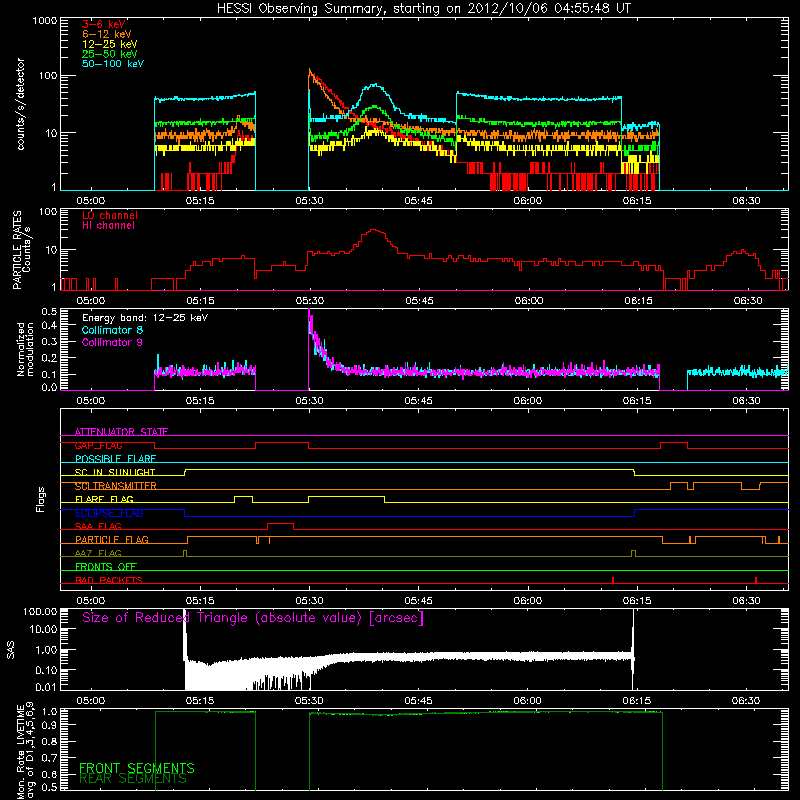
Task: Click the raised SAA_FLAG pulse segment
Action: pyautogui.click(x=281, y=524)
